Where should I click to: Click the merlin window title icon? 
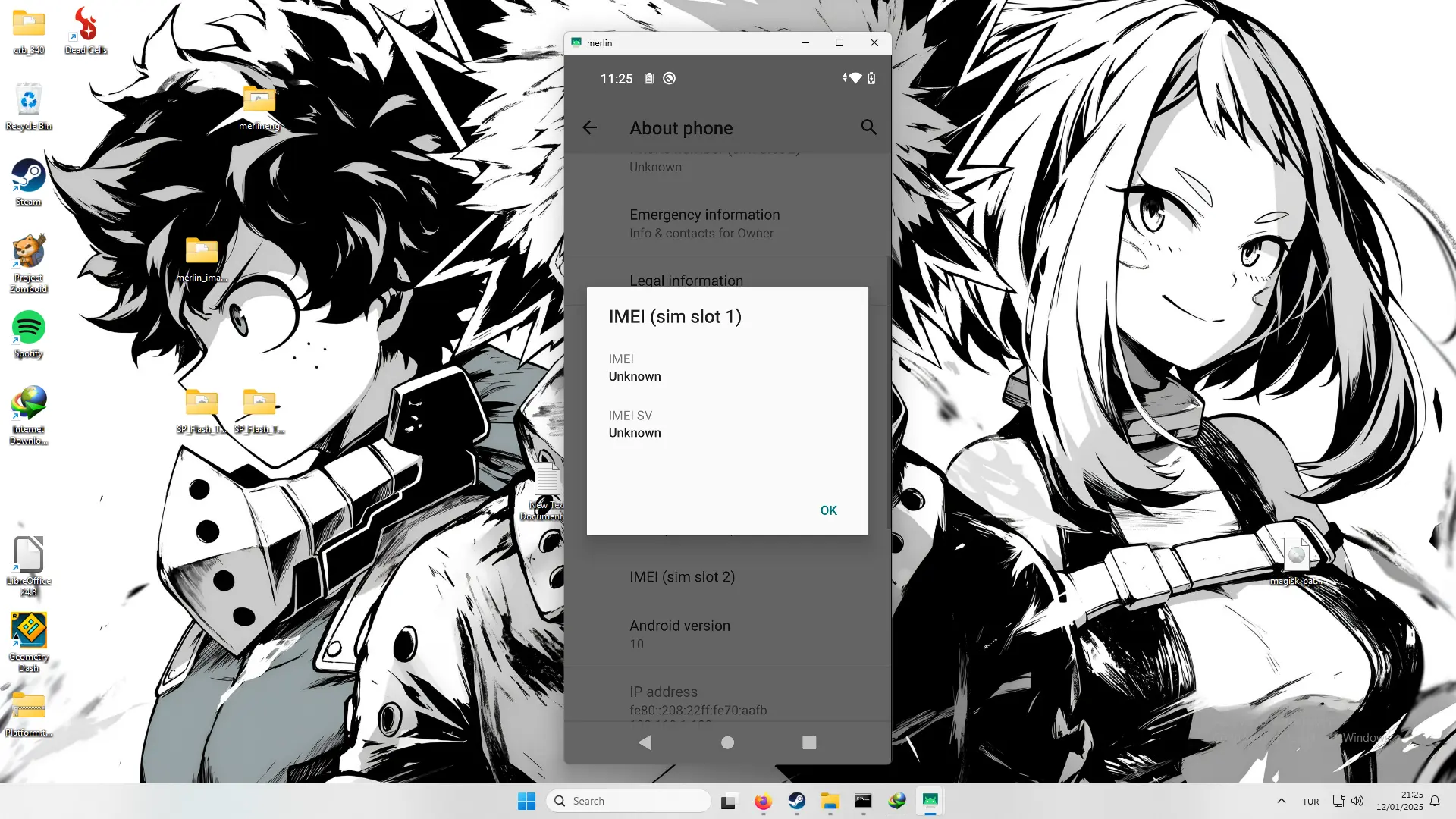(576, 42)
